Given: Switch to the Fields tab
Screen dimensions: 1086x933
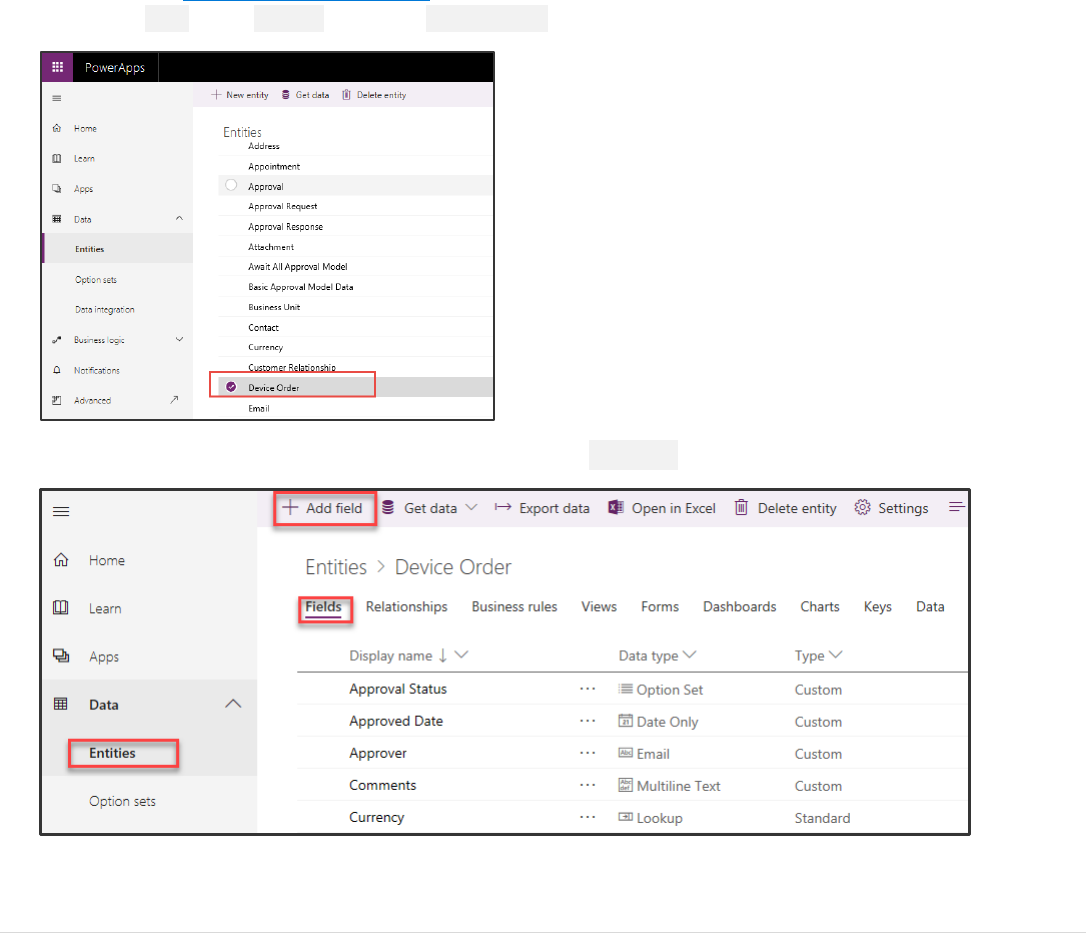Looking at the screenshot, I should pyautogui.click(x=323, y=607).
